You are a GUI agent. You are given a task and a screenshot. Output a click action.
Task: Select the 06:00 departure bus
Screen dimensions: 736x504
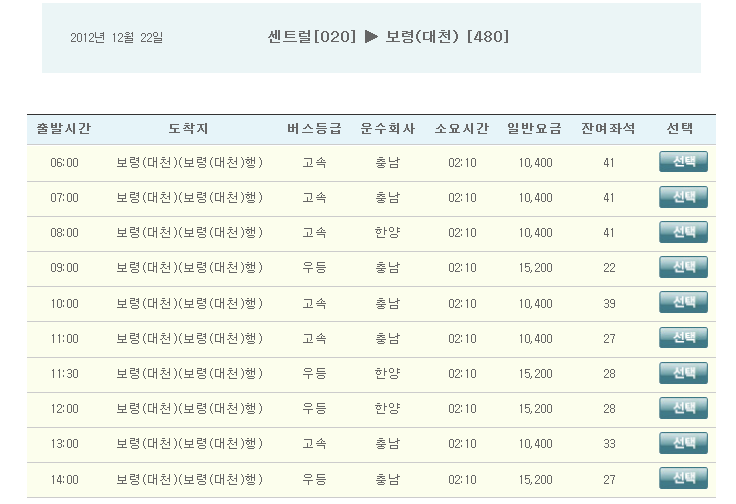point(683,162)
